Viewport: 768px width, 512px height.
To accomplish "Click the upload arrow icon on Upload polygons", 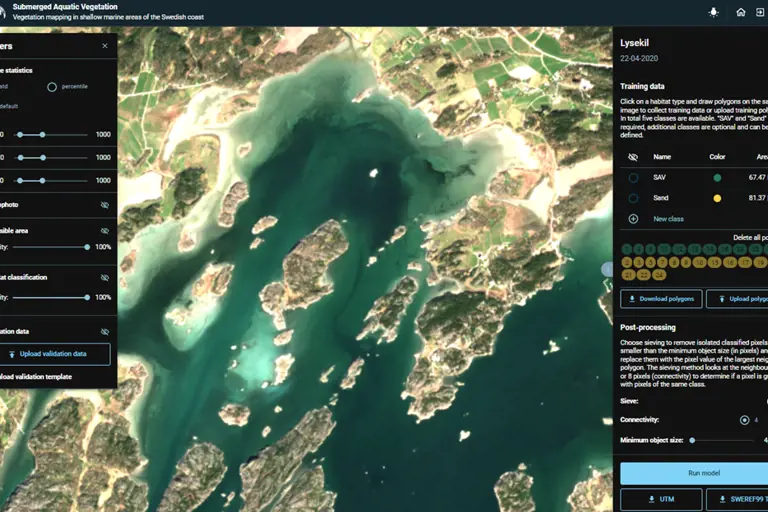I will coord(721,299).
